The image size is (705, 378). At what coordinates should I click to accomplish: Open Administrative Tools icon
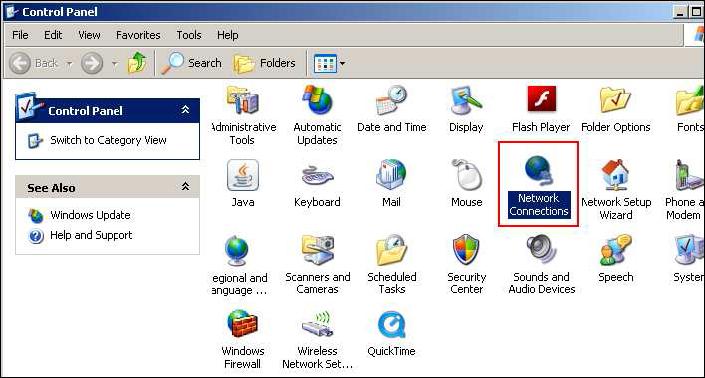click(243, 115)
